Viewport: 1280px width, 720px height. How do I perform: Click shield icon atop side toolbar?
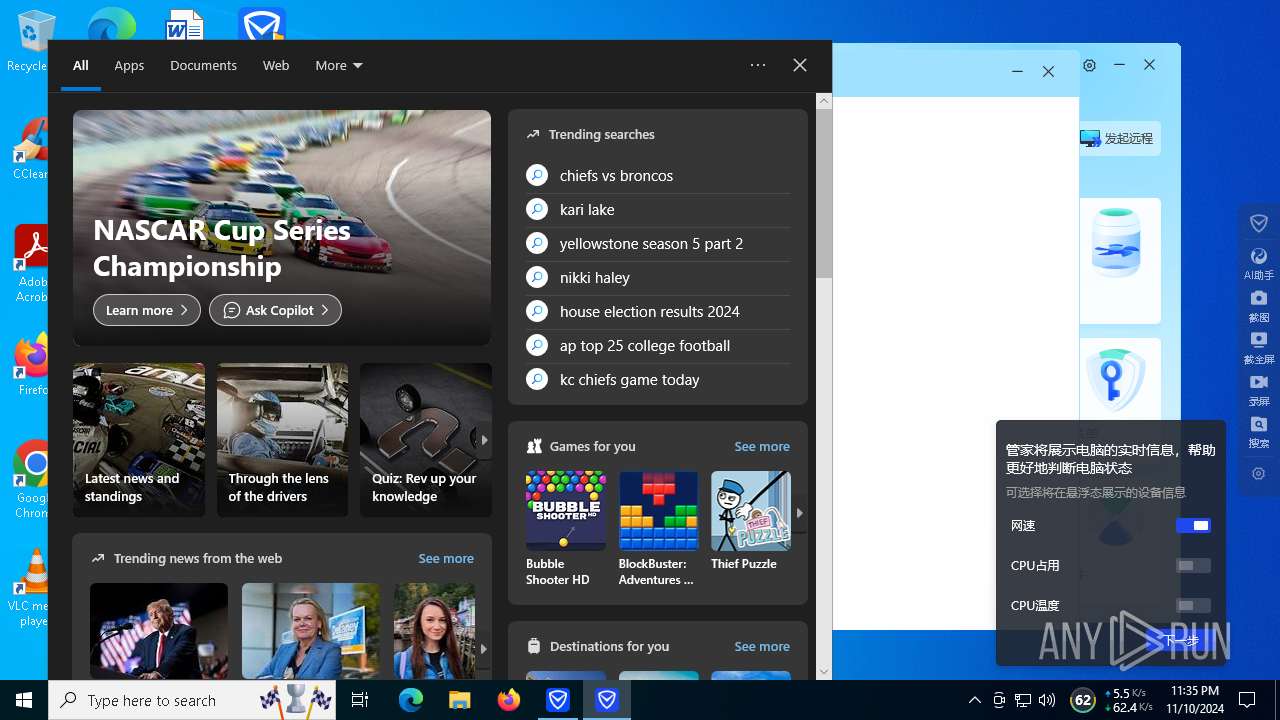(x=1259, y=223)
